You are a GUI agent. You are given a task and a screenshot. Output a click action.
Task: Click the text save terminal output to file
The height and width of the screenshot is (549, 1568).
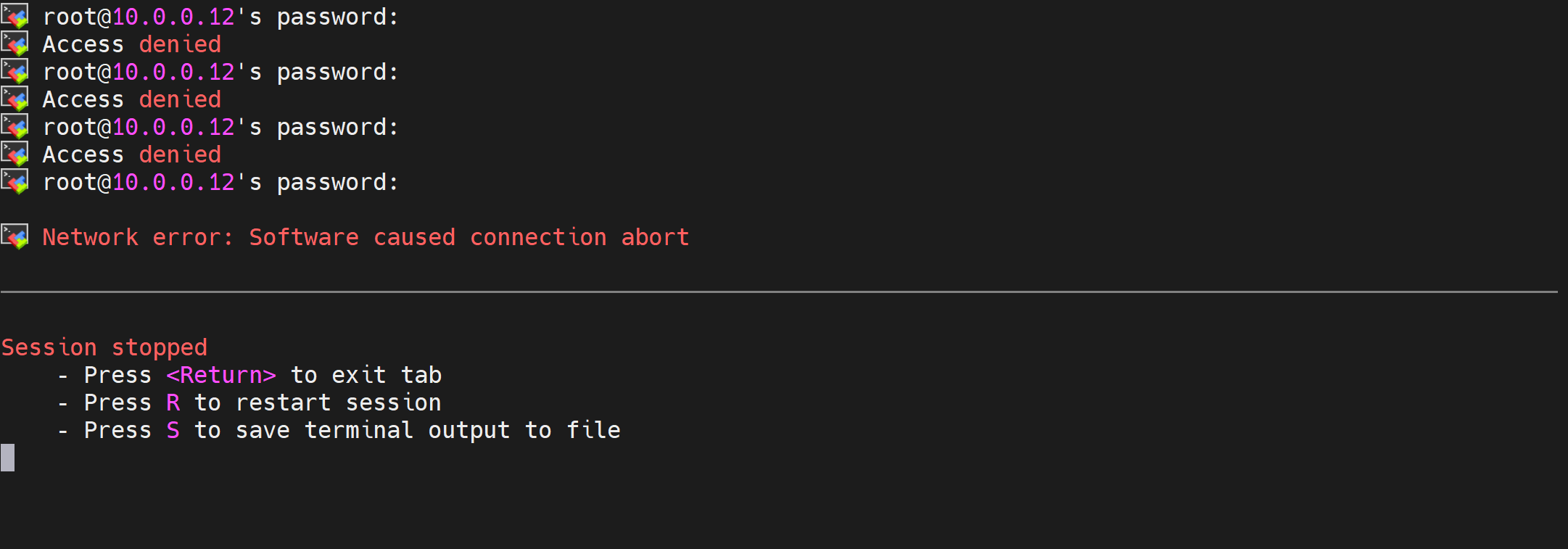(428, 430)
